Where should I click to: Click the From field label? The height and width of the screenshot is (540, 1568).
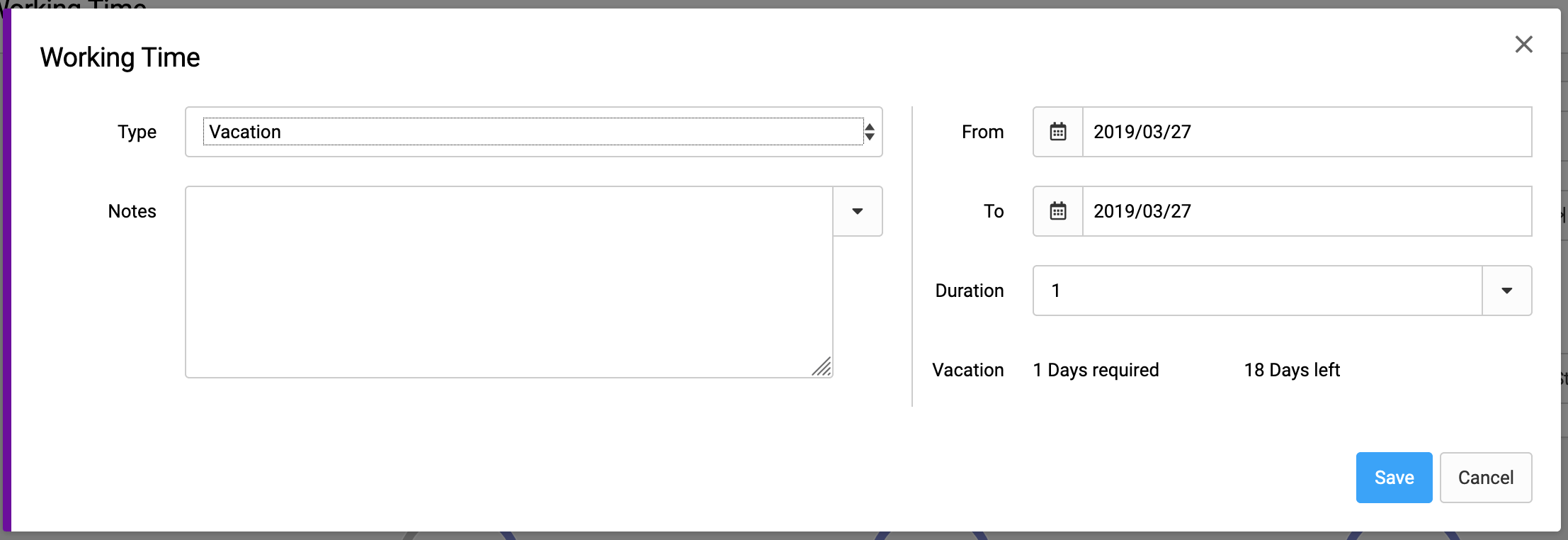tap(983, 132)
